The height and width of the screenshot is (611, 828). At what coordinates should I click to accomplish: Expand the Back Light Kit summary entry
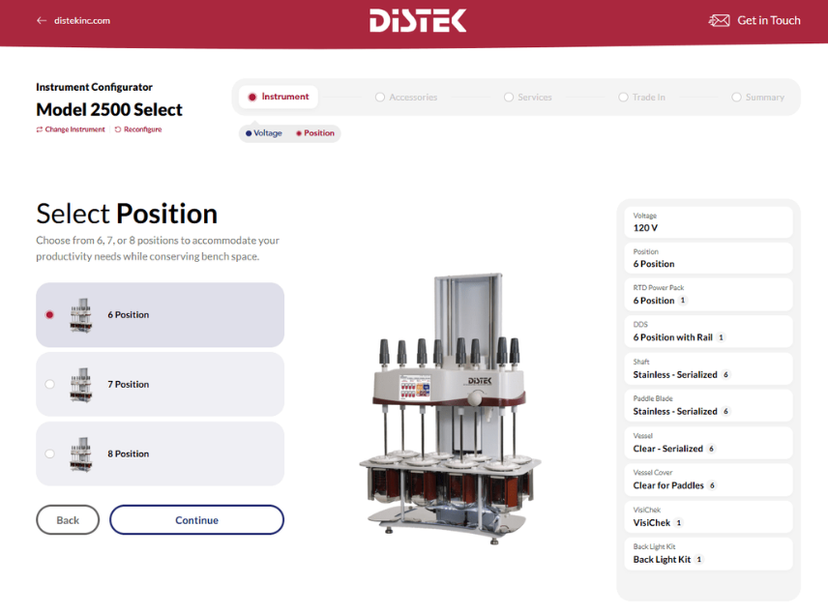pyautogui.click(x=708, y=553)
